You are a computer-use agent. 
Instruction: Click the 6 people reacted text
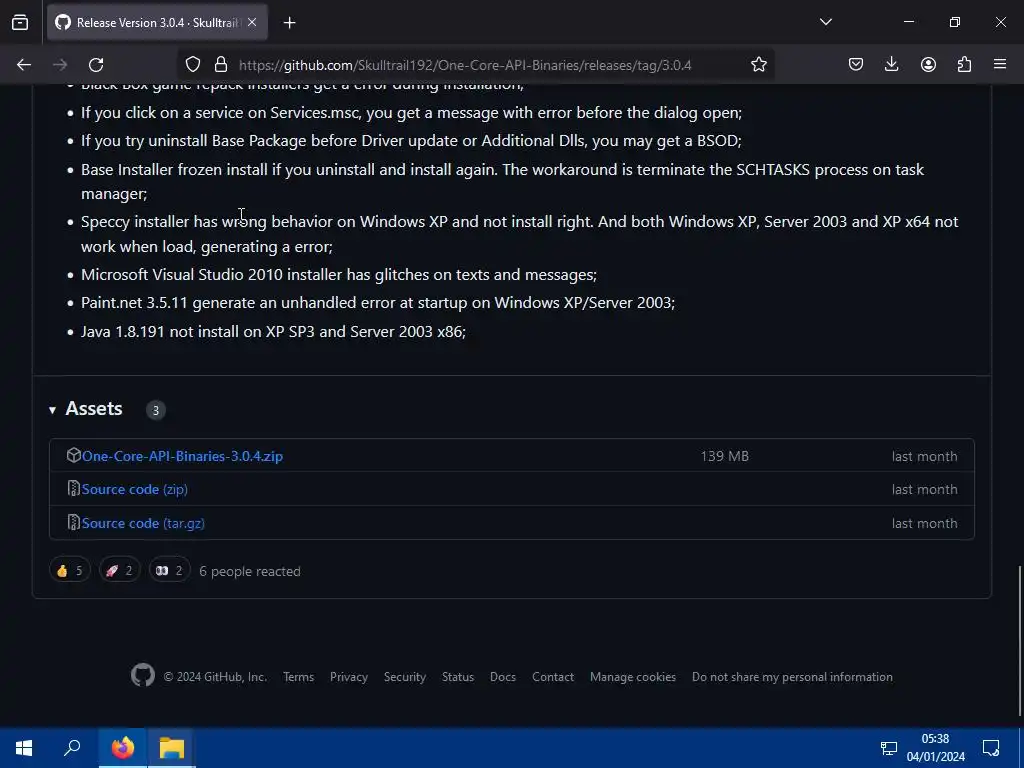click(x=249, y=571)
